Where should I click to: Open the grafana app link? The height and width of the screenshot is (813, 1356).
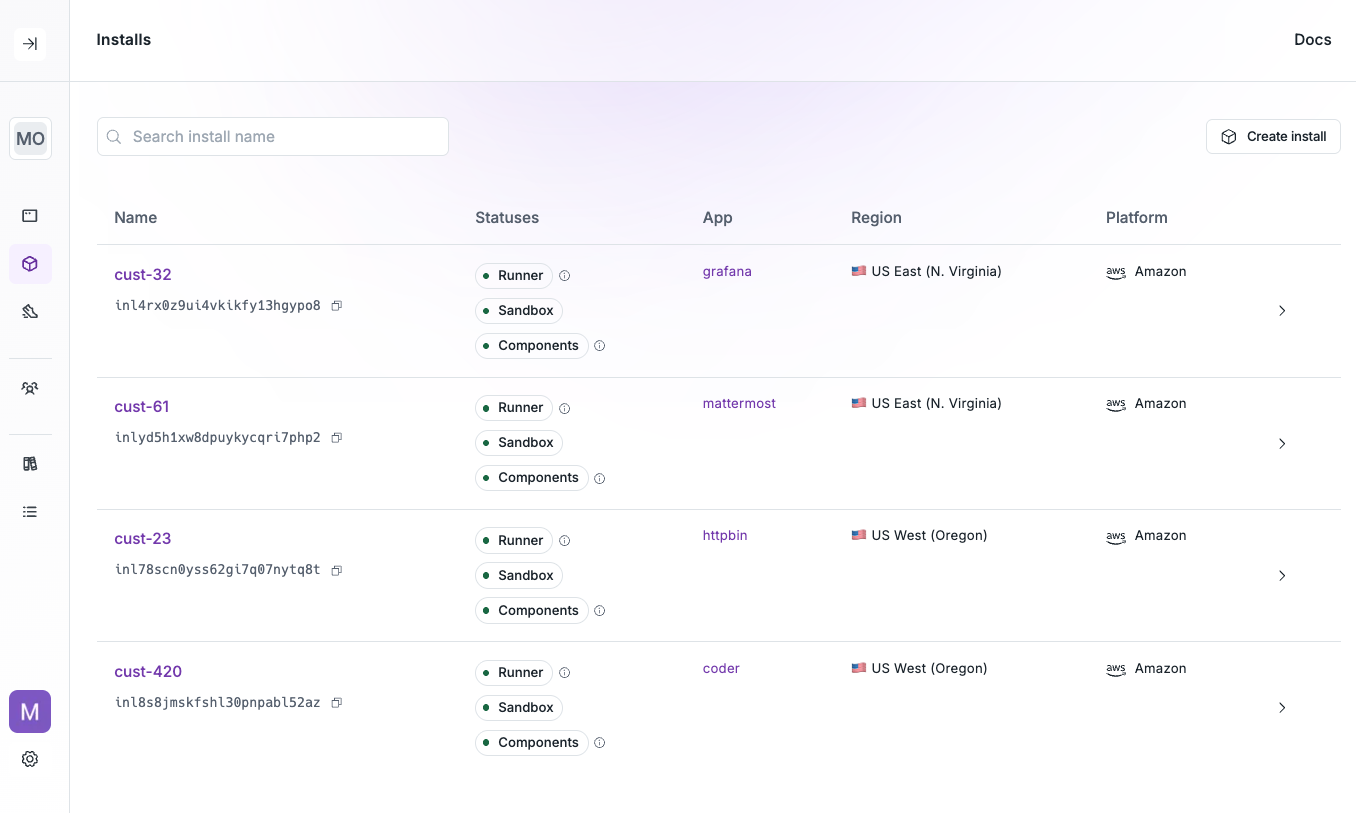coord(727,271)
